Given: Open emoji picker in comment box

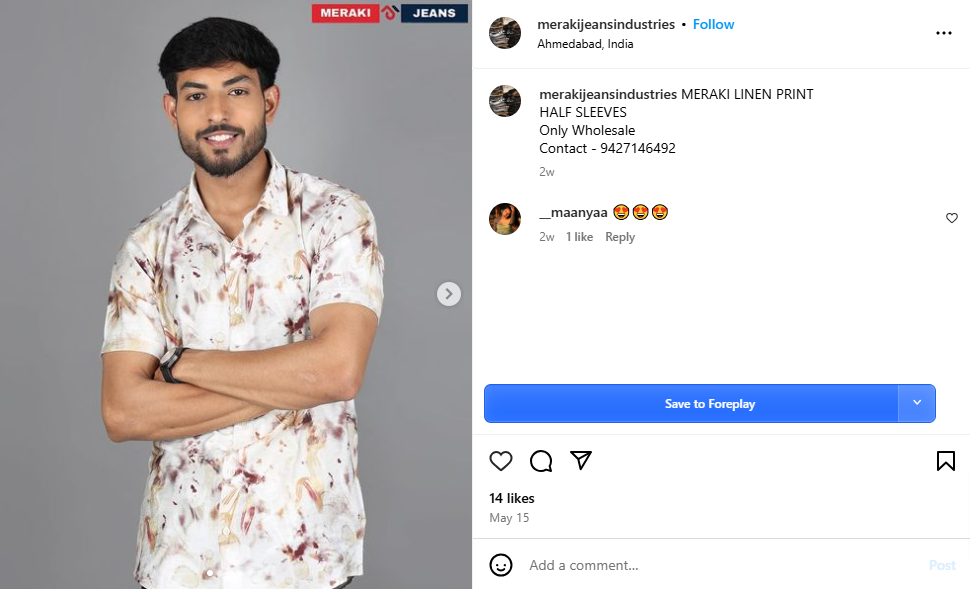Looking at the screenshot, I should click(501, 565).
